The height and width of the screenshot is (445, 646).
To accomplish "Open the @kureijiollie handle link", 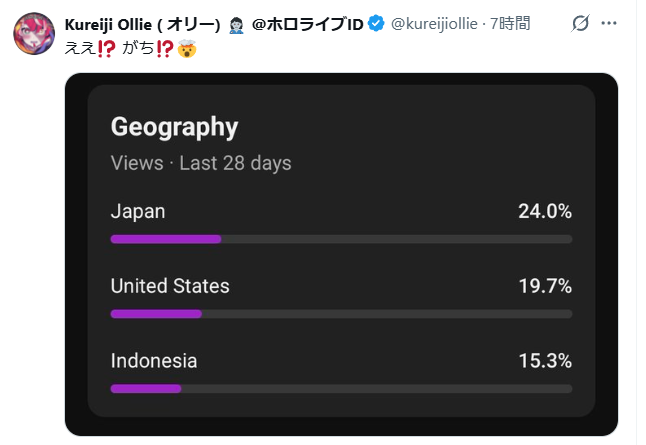I will (x=434, y=23).
